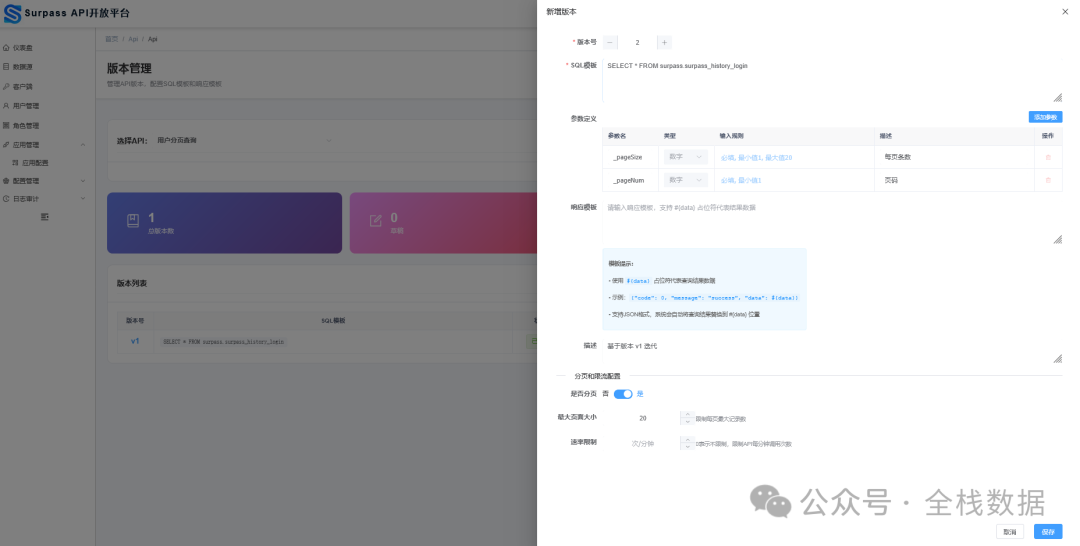
Task: Click the 添加参数 button
Action: coord(1045,117)
